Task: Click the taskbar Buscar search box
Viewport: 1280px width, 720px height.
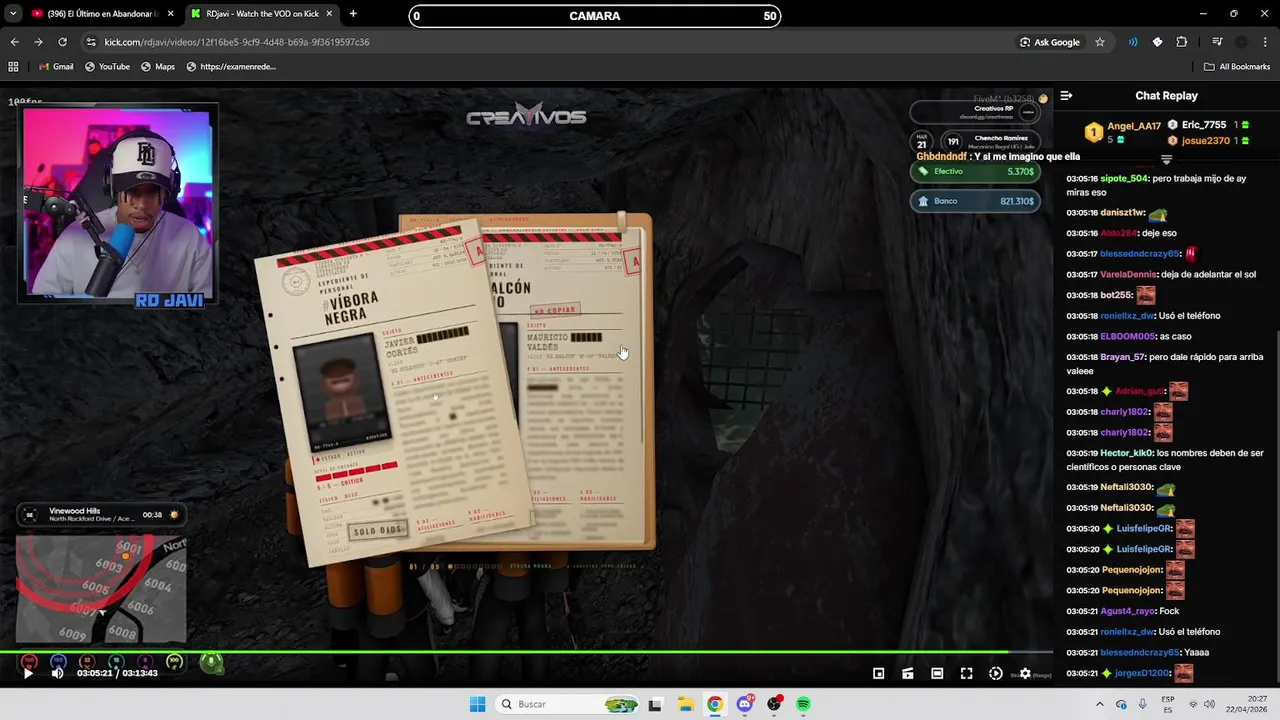Action: pos(569,704)
